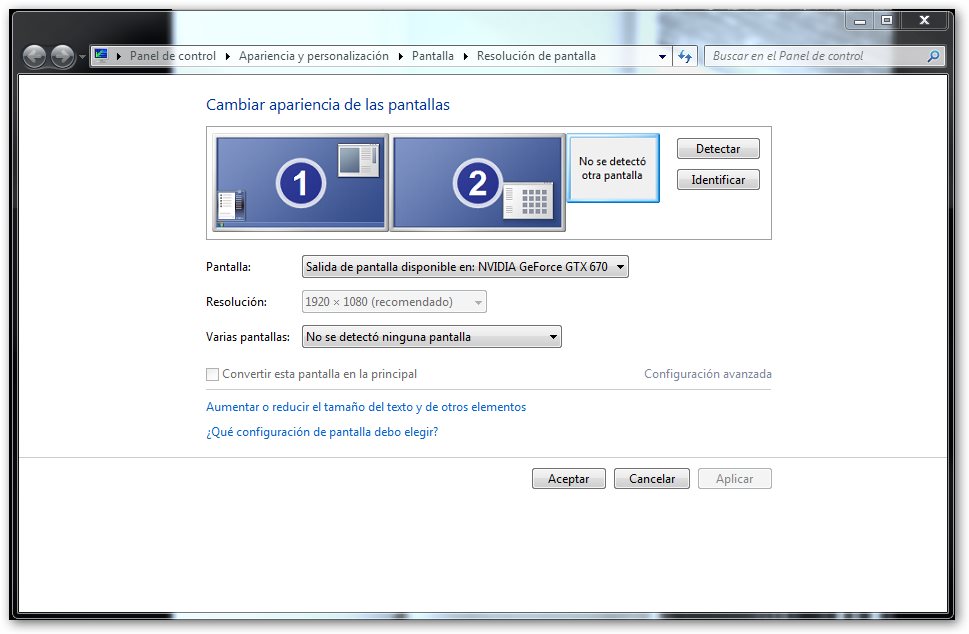This screenshot has height=634, width=969.
Task: Maximize the Resolución de pantalla window
Action: click(x=887, y=20)
